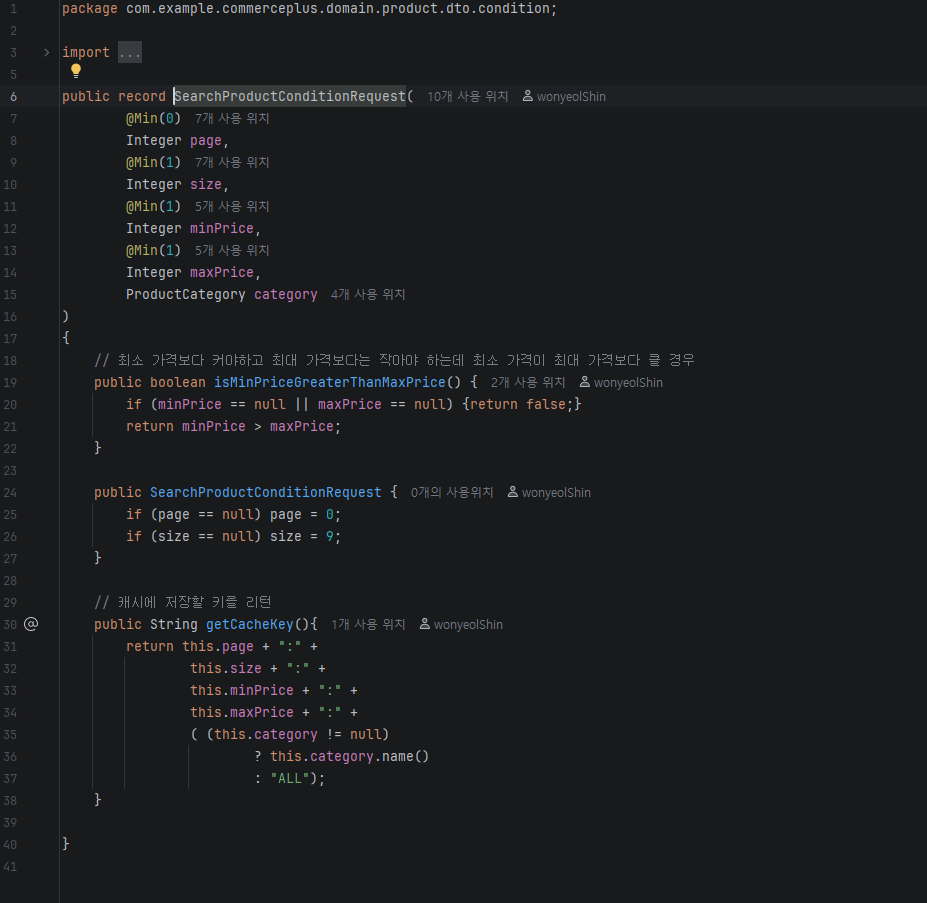The height and width of the screenshot is (903, 927).
Task: Click the "ALL" string literal
Action: (290, 778)
